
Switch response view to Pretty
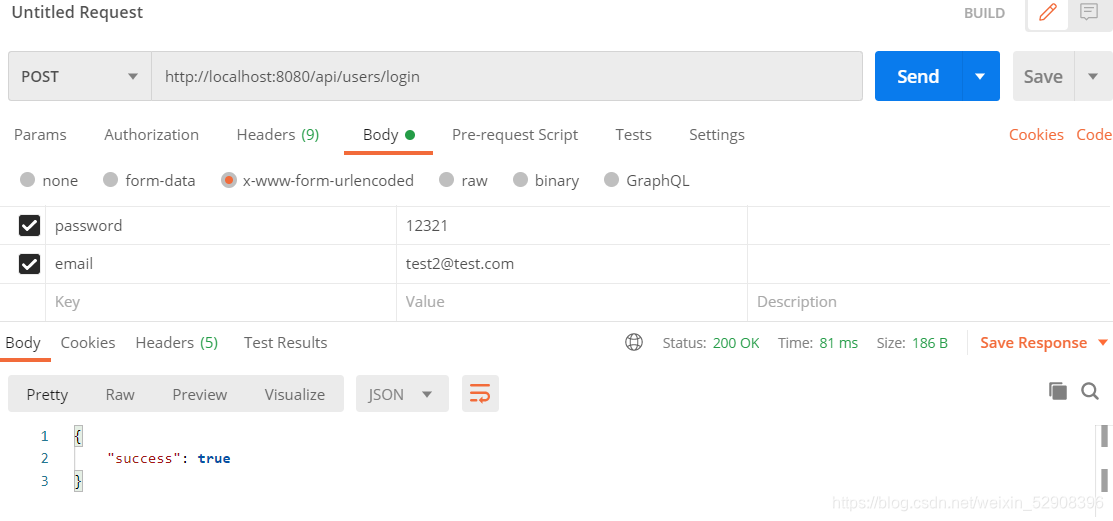48,394
